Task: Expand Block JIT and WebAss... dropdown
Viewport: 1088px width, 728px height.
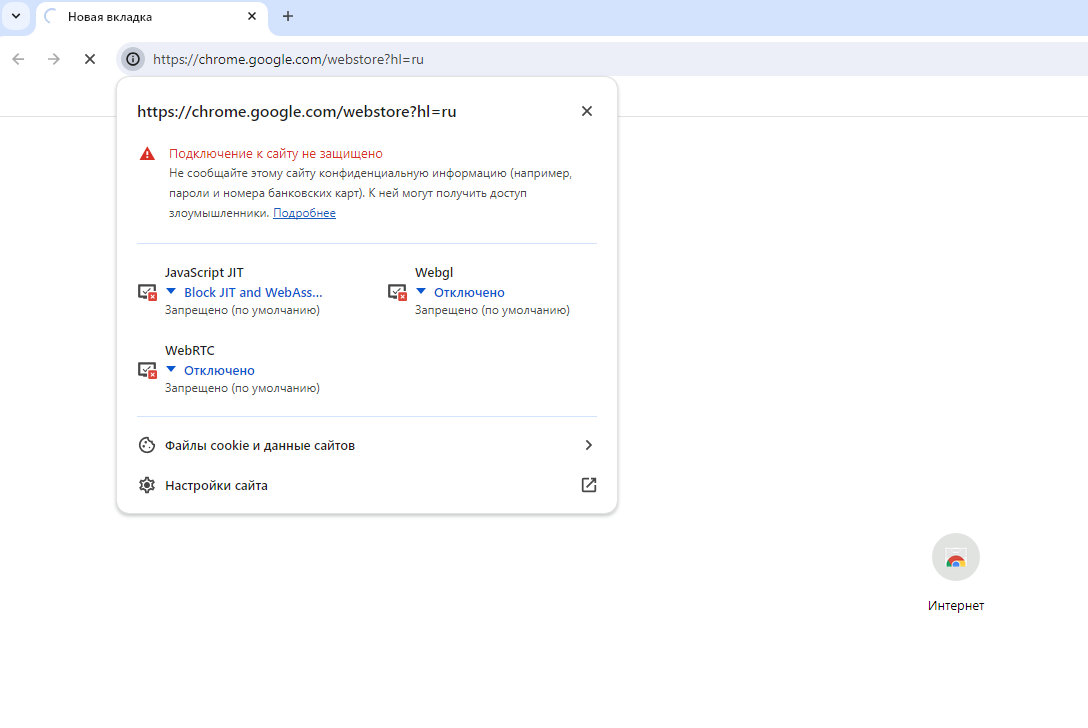Action: click(x=244, y=292)
